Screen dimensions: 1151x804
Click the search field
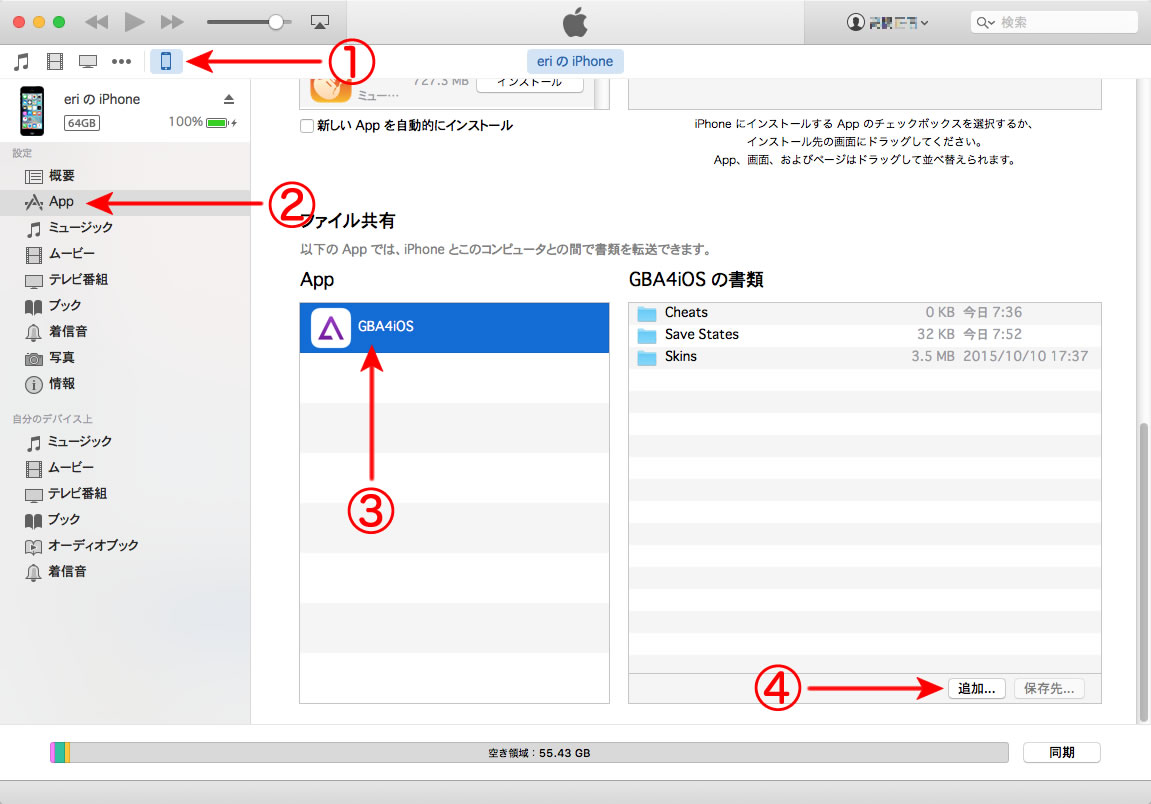pos(1053,22)
